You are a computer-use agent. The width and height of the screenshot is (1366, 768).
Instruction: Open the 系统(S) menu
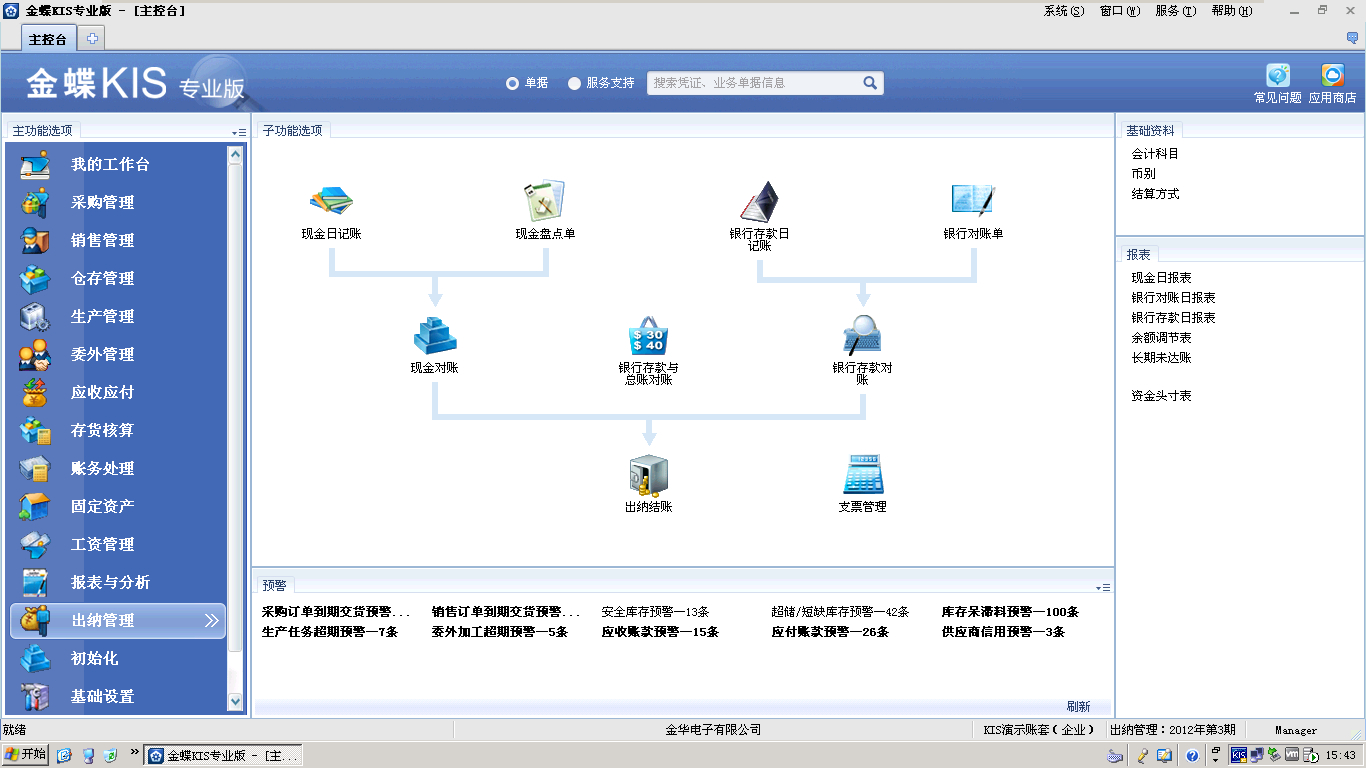point(1063,11)
